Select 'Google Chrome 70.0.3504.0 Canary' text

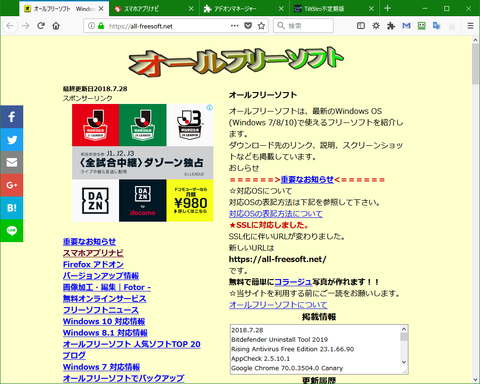click(287, 368)
